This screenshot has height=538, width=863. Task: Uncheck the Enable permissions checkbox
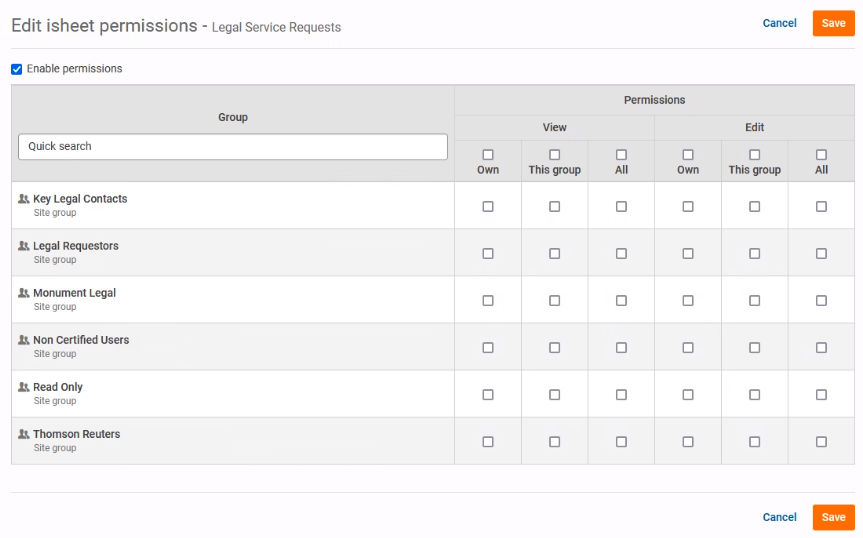click(x=17, y=69)
